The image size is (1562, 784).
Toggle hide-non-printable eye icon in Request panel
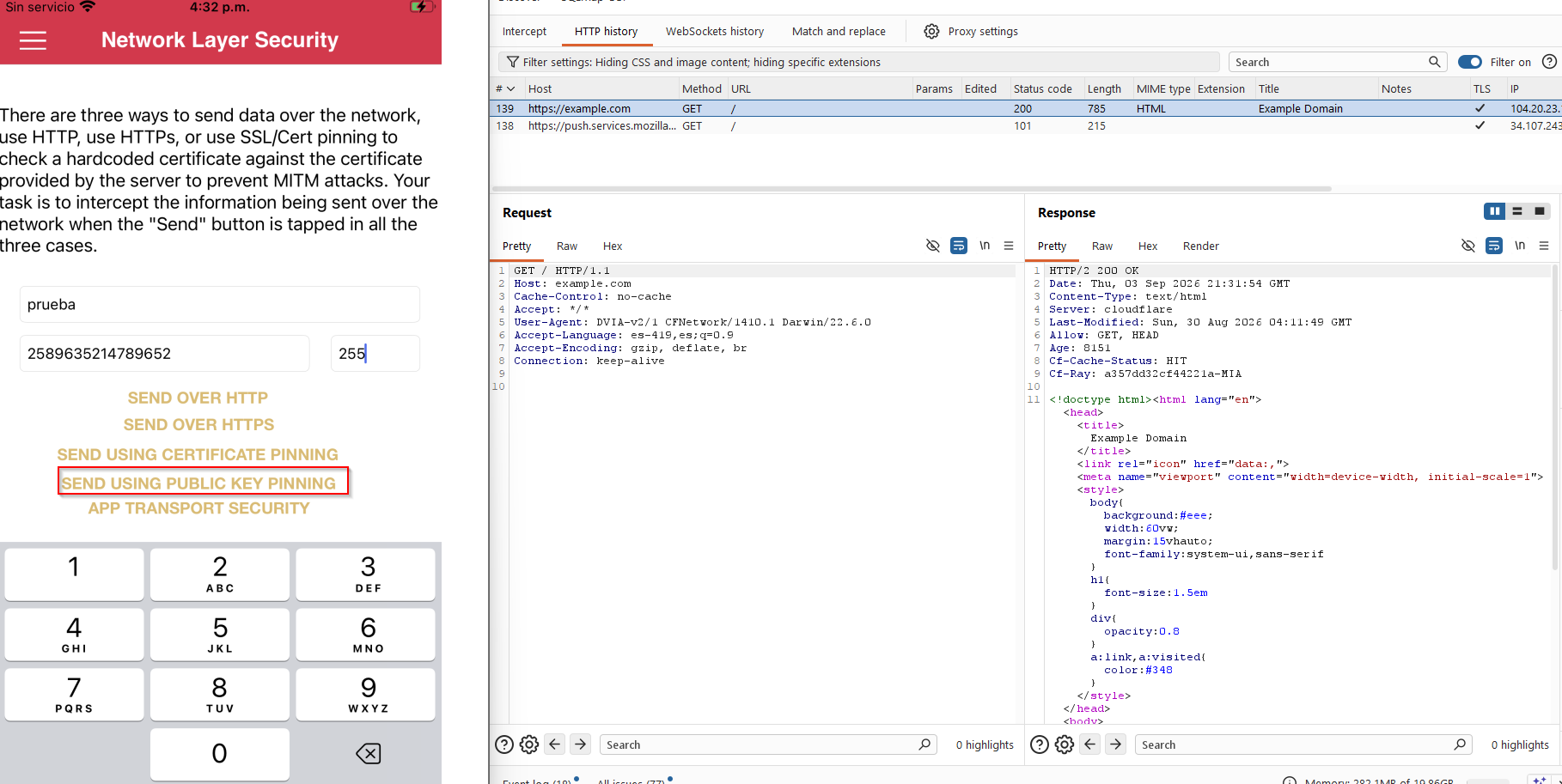click(933, 246)
